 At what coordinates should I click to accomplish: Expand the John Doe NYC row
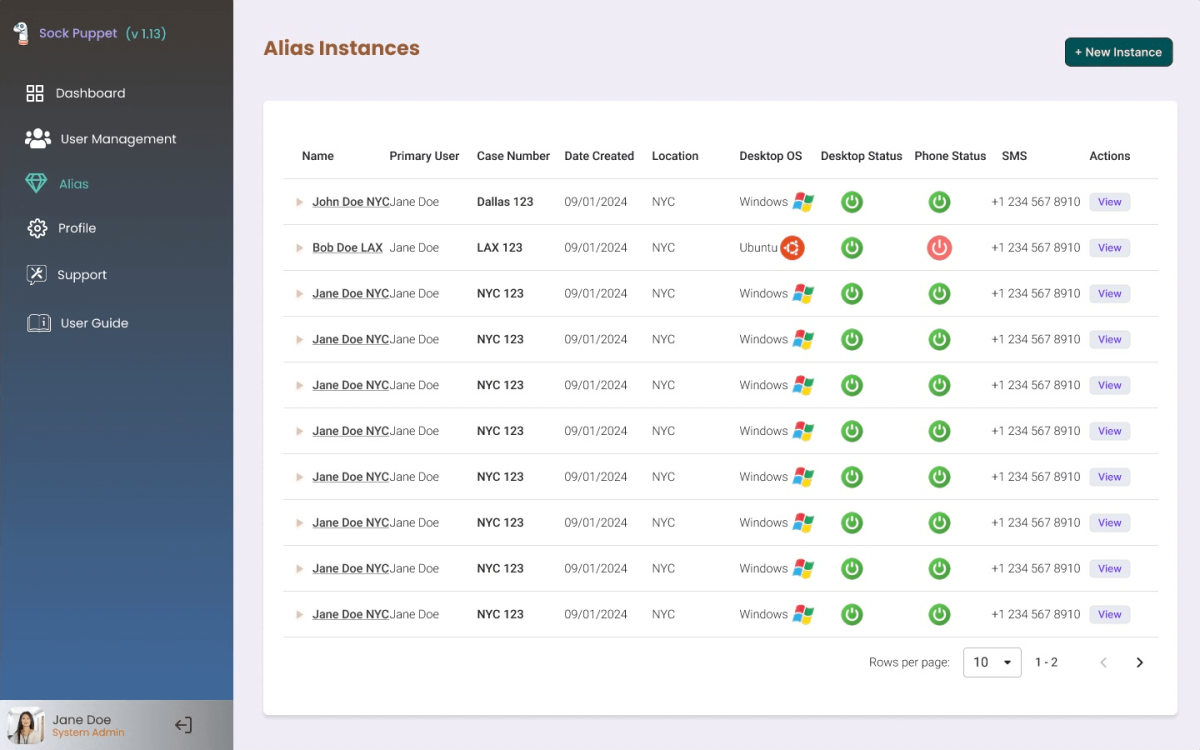point(297,201)
